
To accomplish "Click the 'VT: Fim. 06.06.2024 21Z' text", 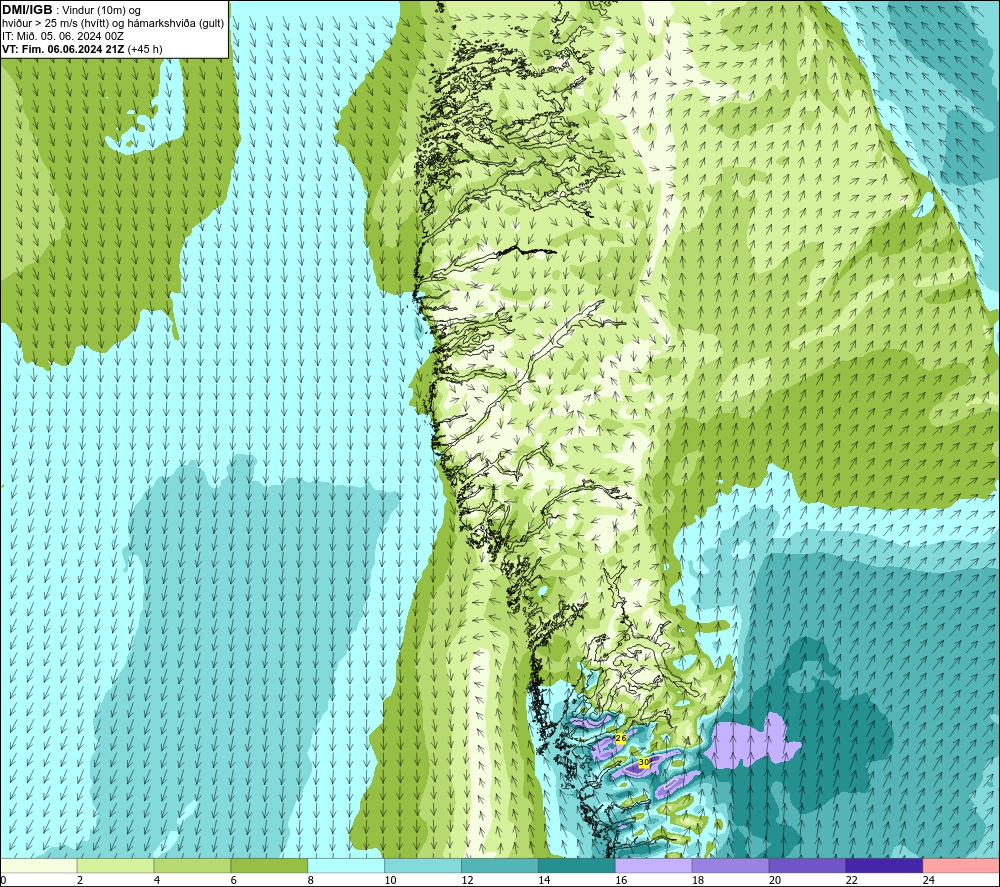I will tap(63, 49).
